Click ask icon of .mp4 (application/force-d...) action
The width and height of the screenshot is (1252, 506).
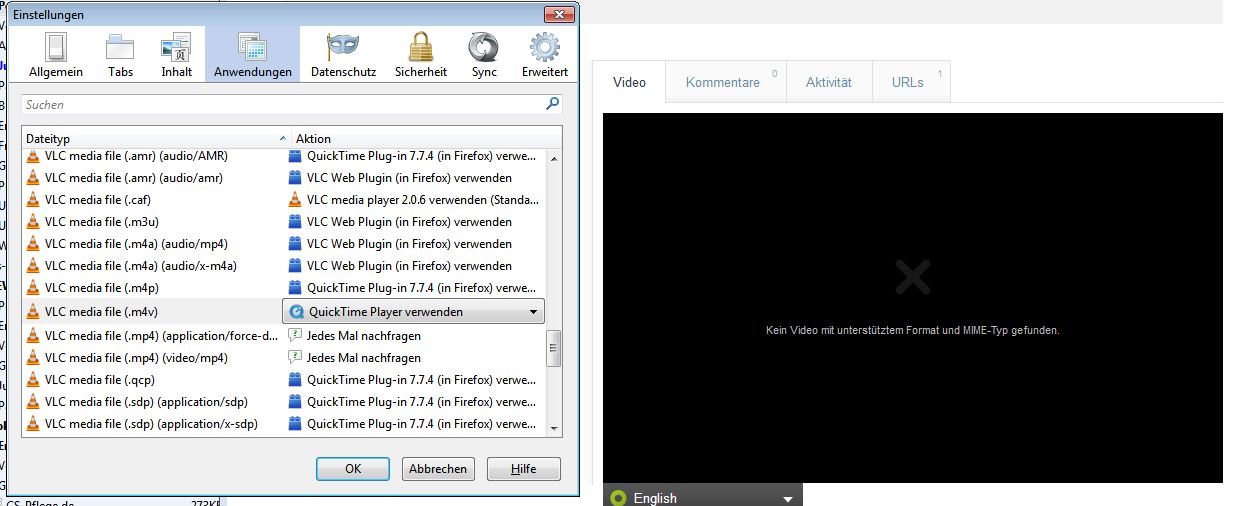click(x=295, y=336)
